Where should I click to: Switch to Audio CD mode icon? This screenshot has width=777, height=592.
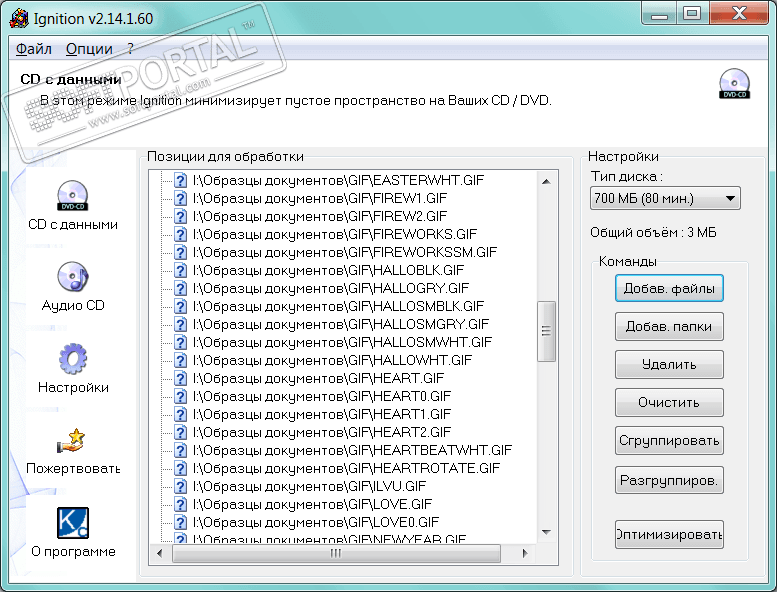(73, 277)
